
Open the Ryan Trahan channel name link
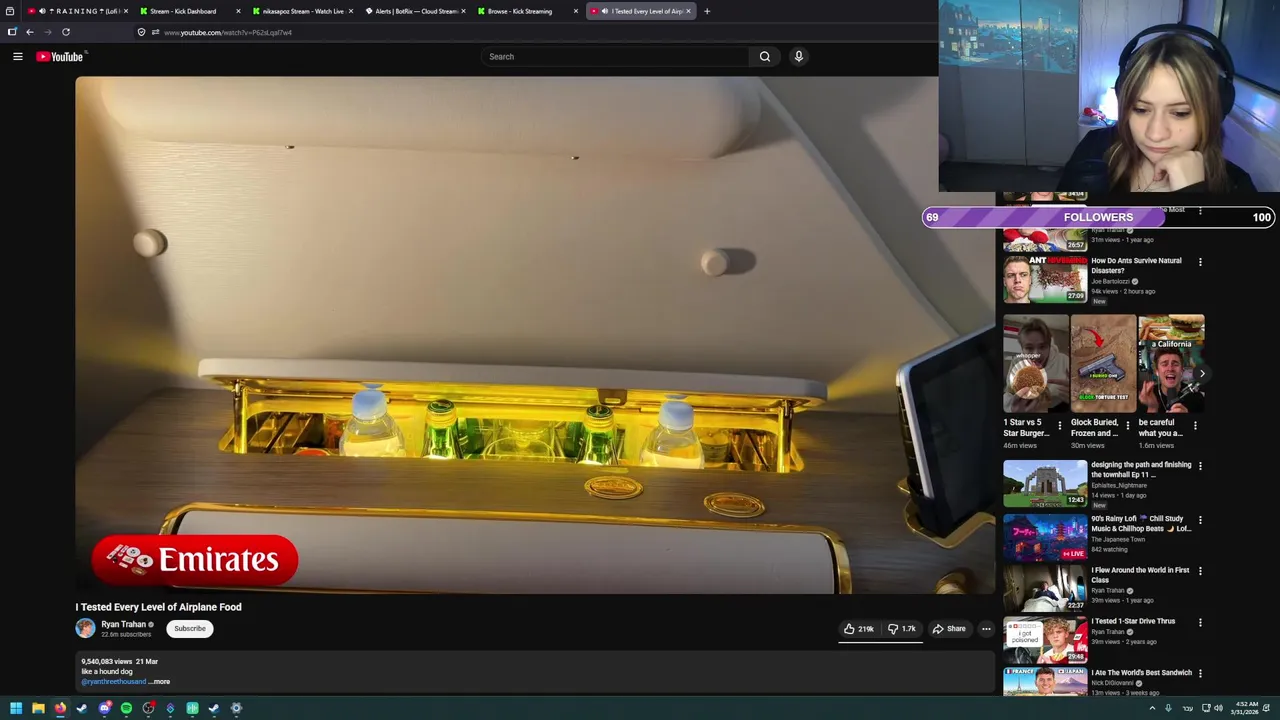(123, 624)
